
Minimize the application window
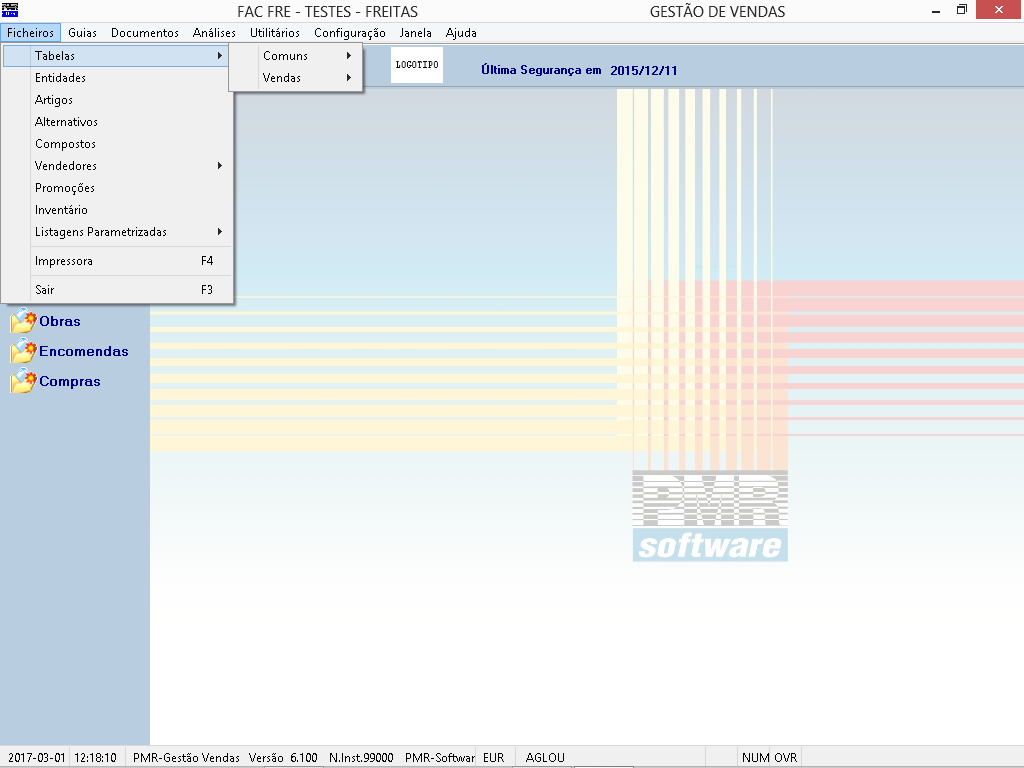click(936, 10)
